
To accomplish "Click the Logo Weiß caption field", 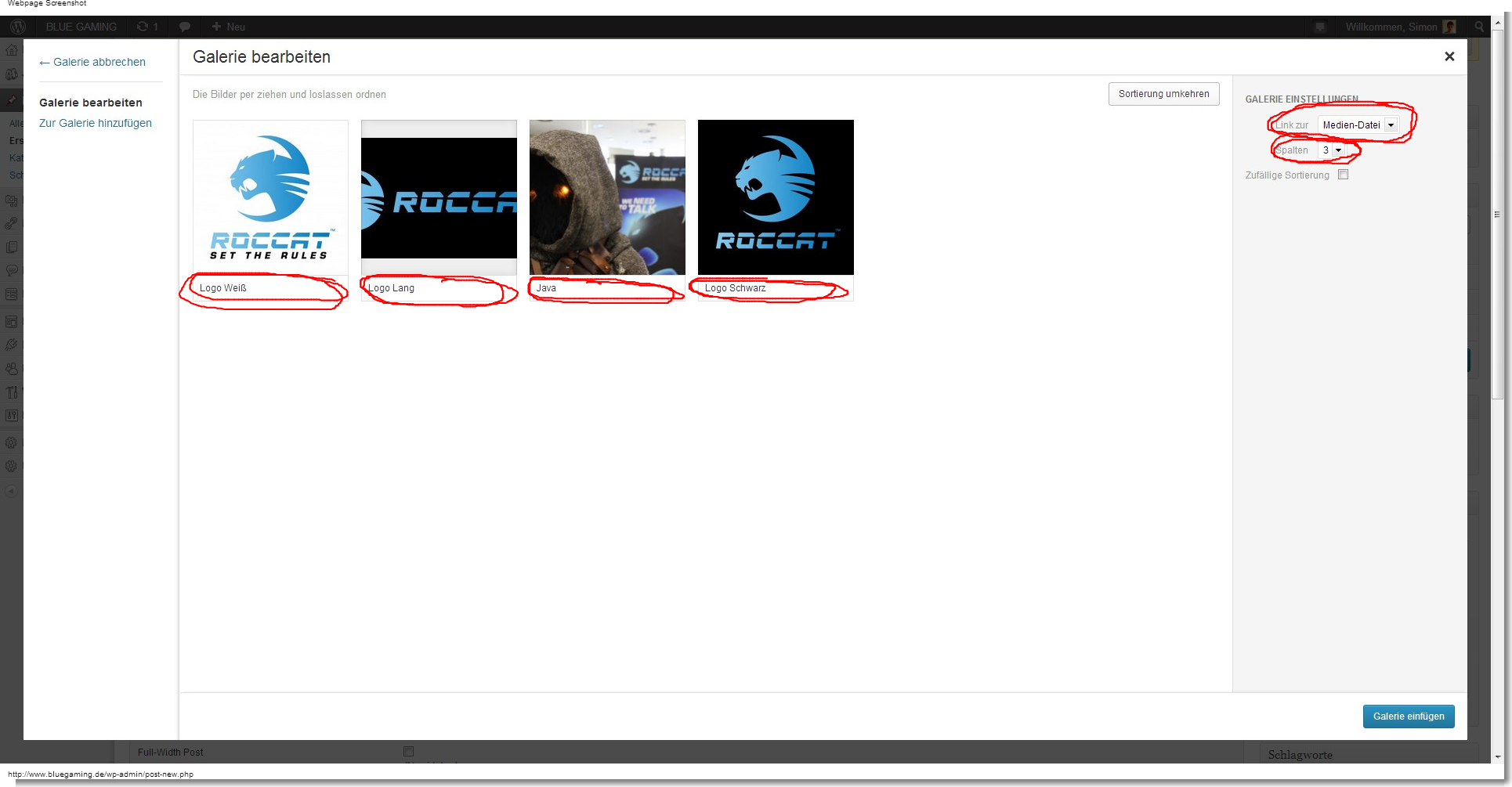I will click(270, 288).
